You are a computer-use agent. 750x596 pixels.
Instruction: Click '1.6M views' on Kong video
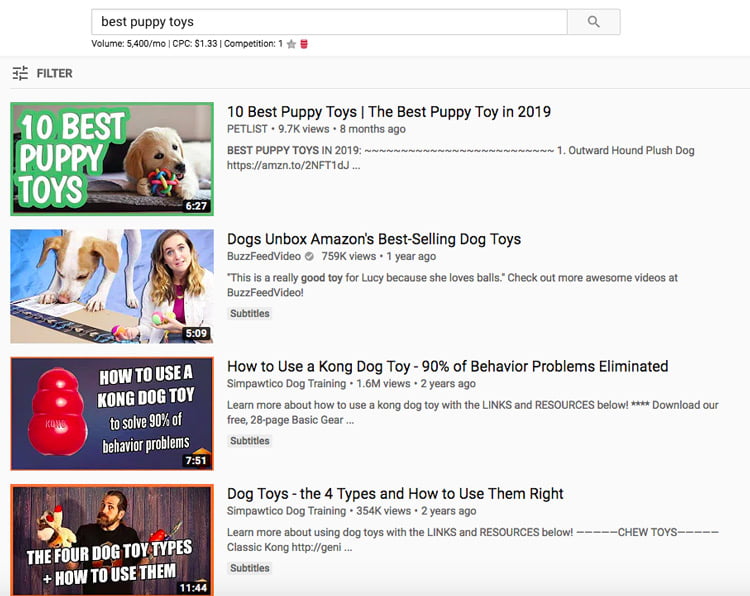[x=383, y=384]
